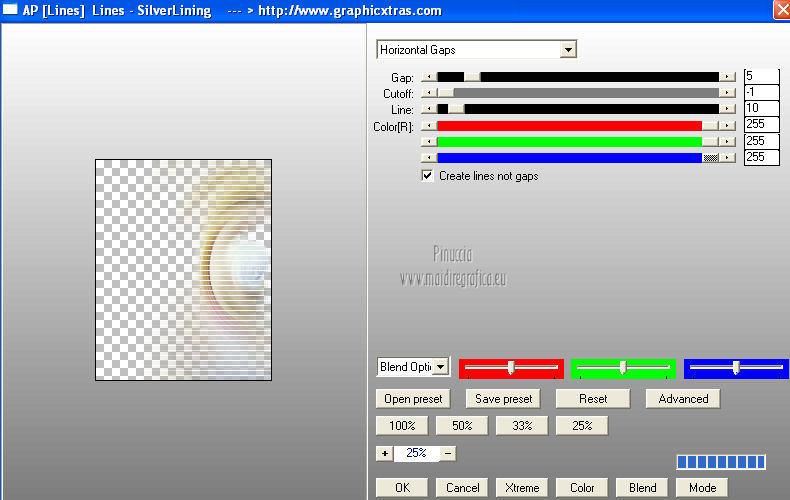Click the blue color value field
This screenshot has width=790, height=500.
(761, 157)
